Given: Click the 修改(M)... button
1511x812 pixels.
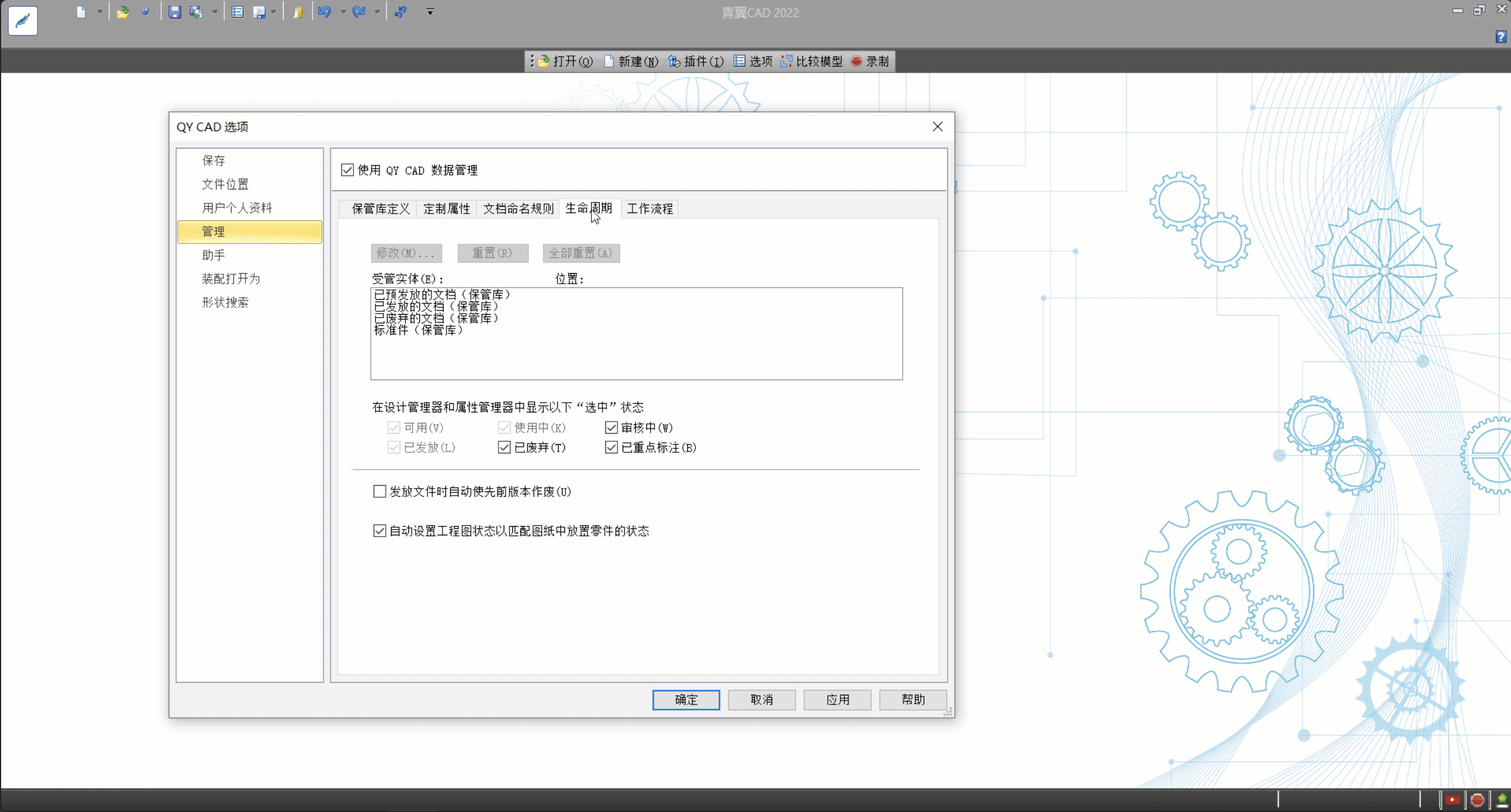Looking at the screenshot, I should pos(406,253).
